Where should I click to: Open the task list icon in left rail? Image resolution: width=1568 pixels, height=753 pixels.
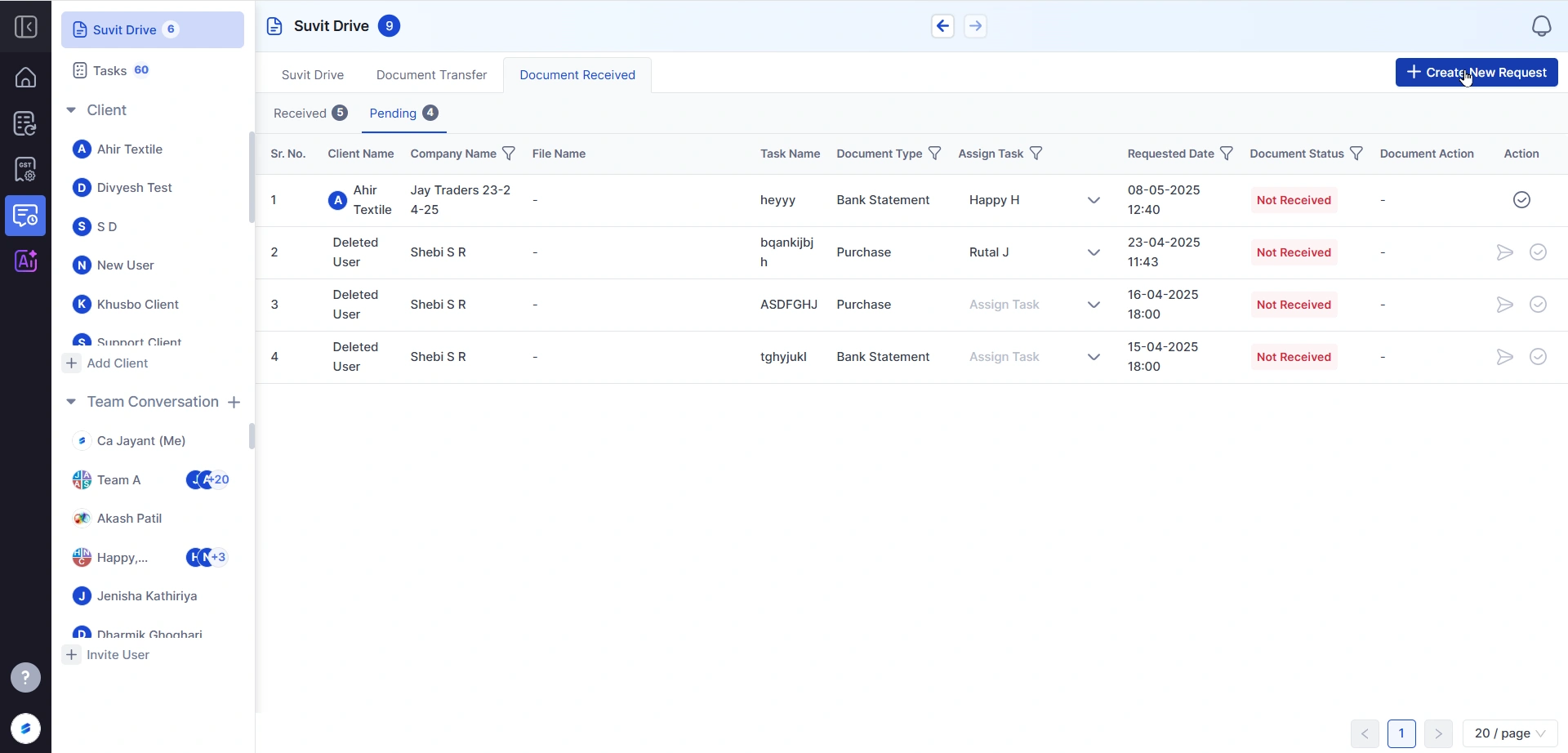pos(25,124)
